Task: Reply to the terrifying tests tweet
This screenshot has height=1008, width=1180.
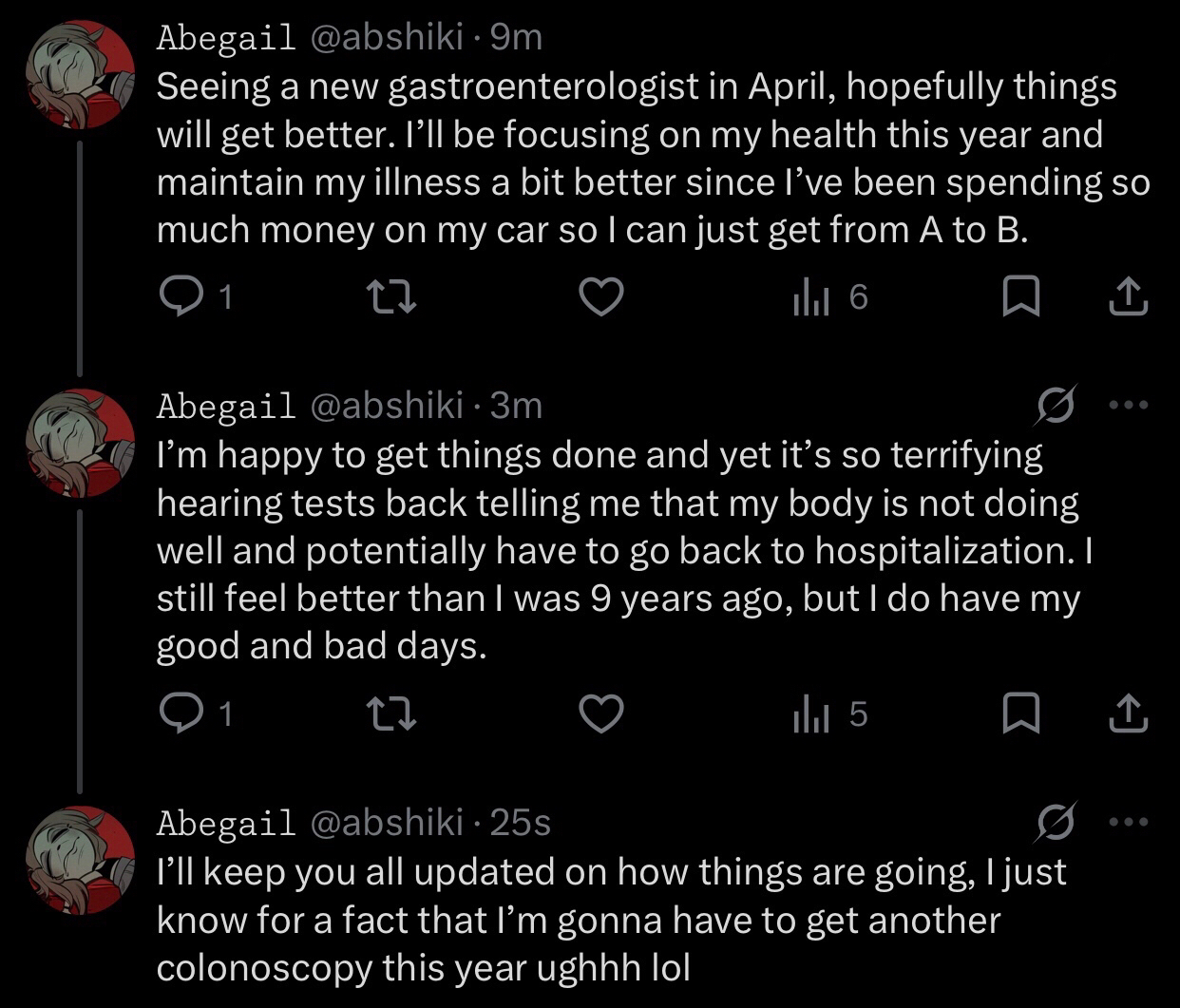Action: [177, 714]
